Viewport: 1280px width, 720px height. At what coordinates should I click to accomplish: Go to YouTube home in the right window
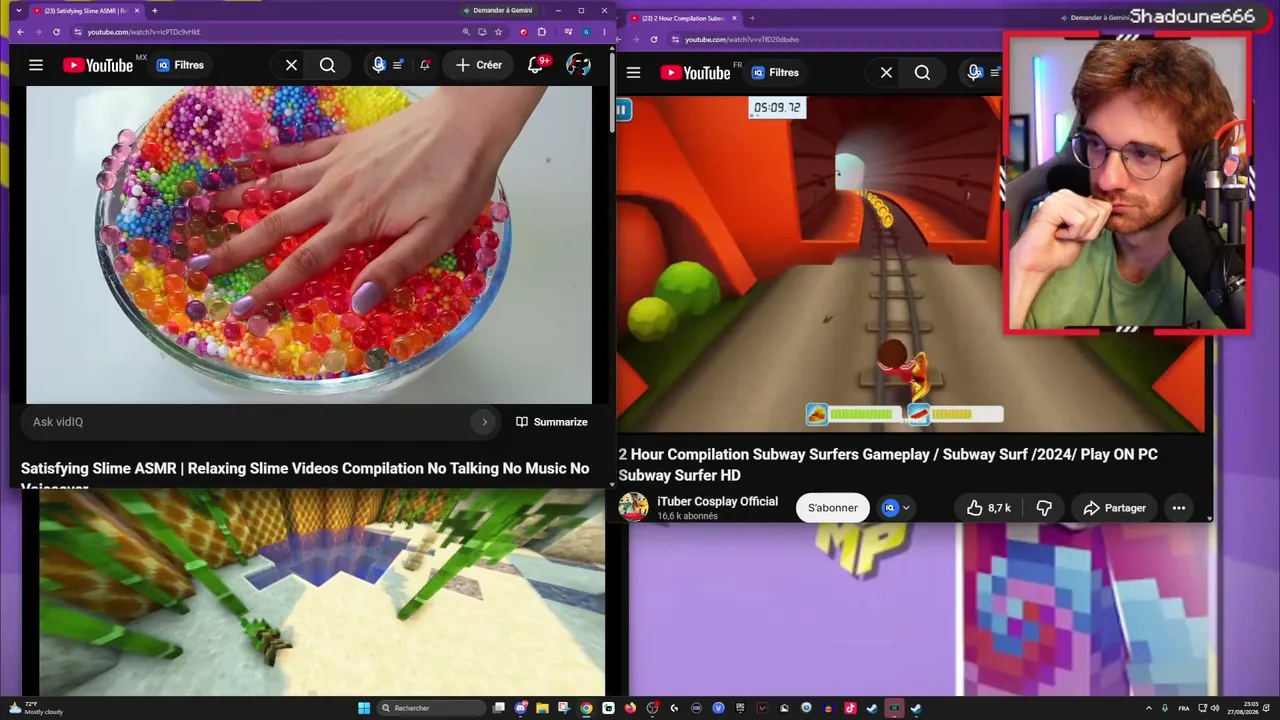[x=695, y=72]
